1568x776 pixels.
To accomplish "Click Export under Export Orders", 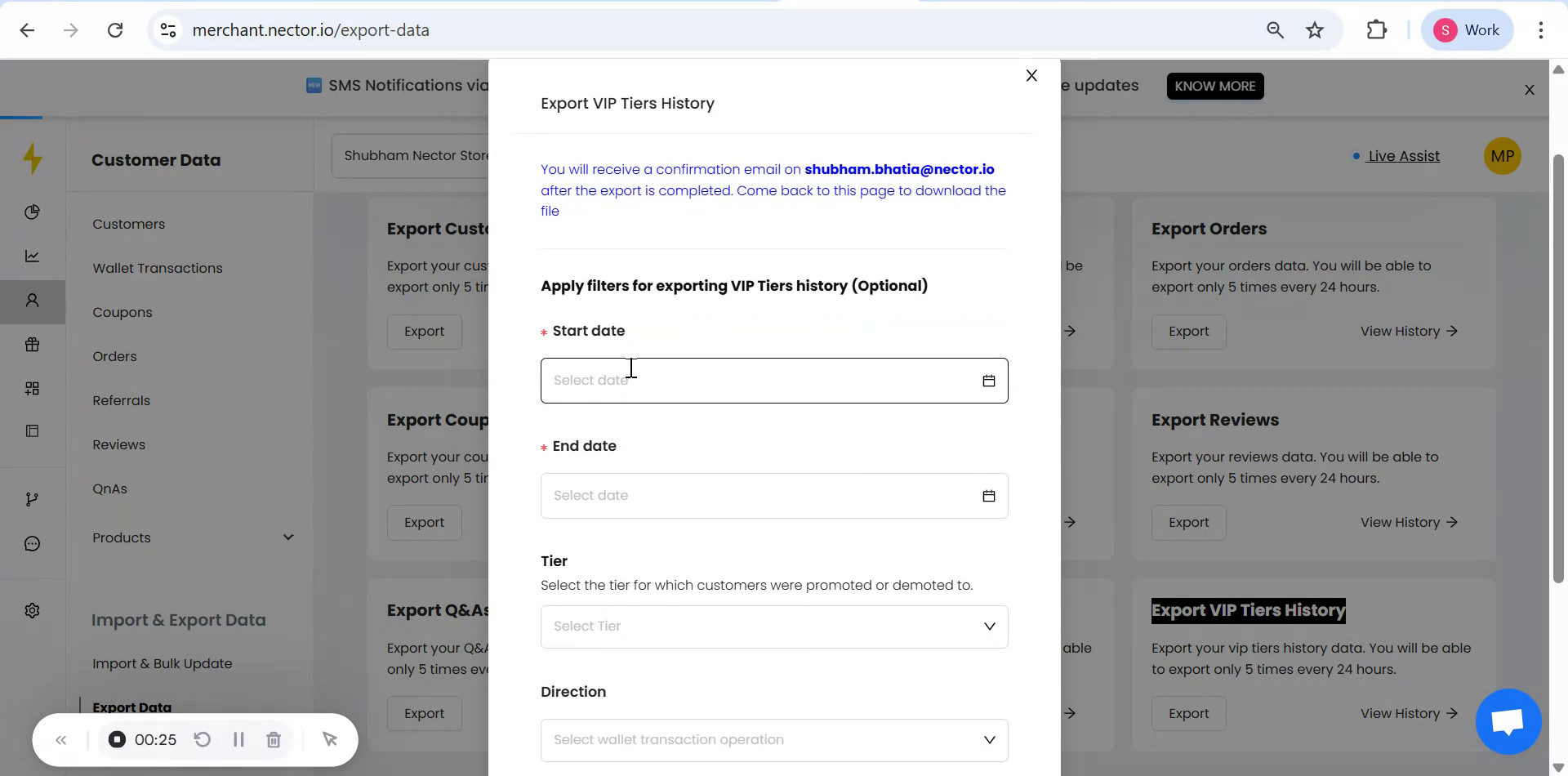I will (1187, 331).
